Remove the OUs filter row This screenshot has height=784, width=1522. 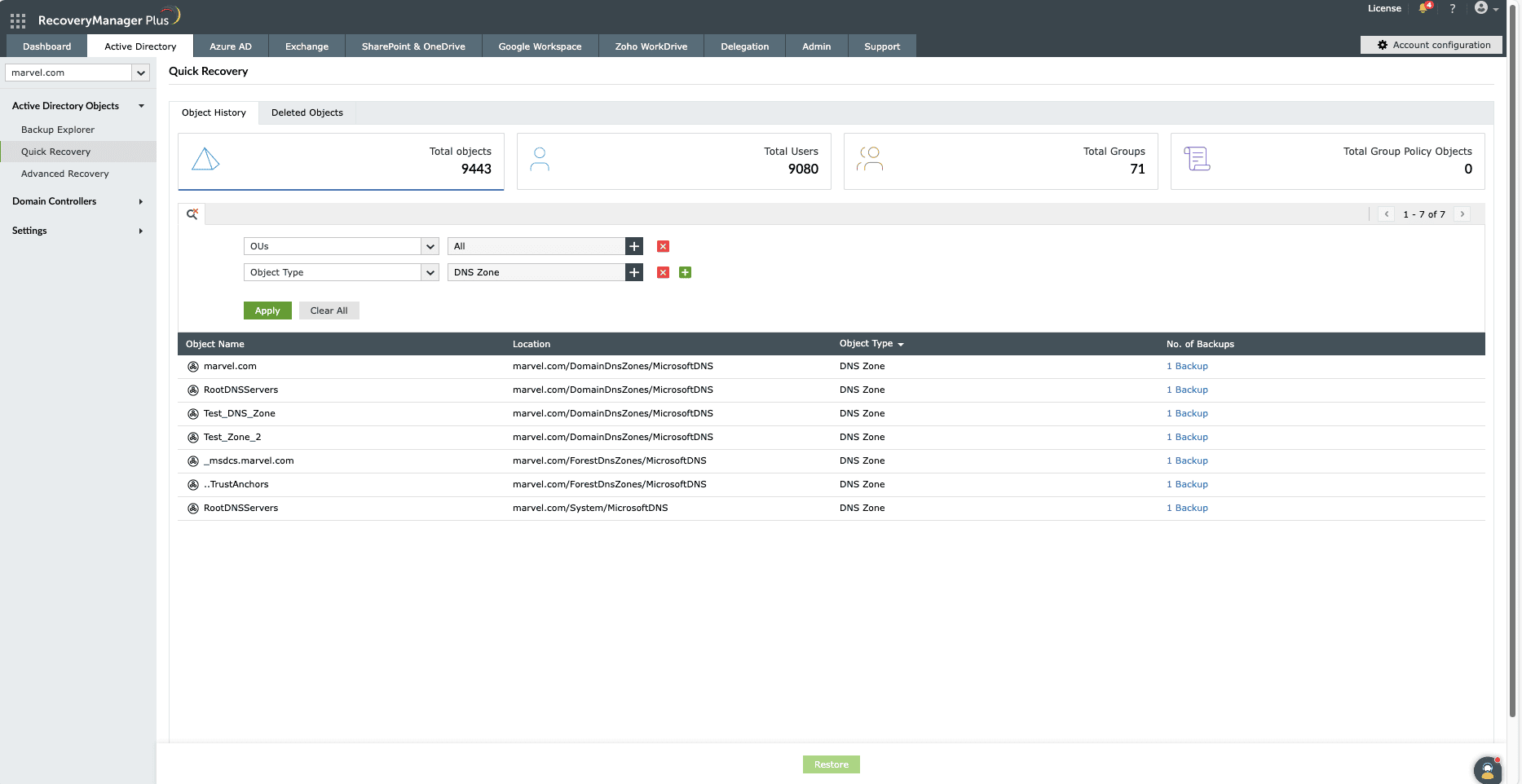[663, 246]
